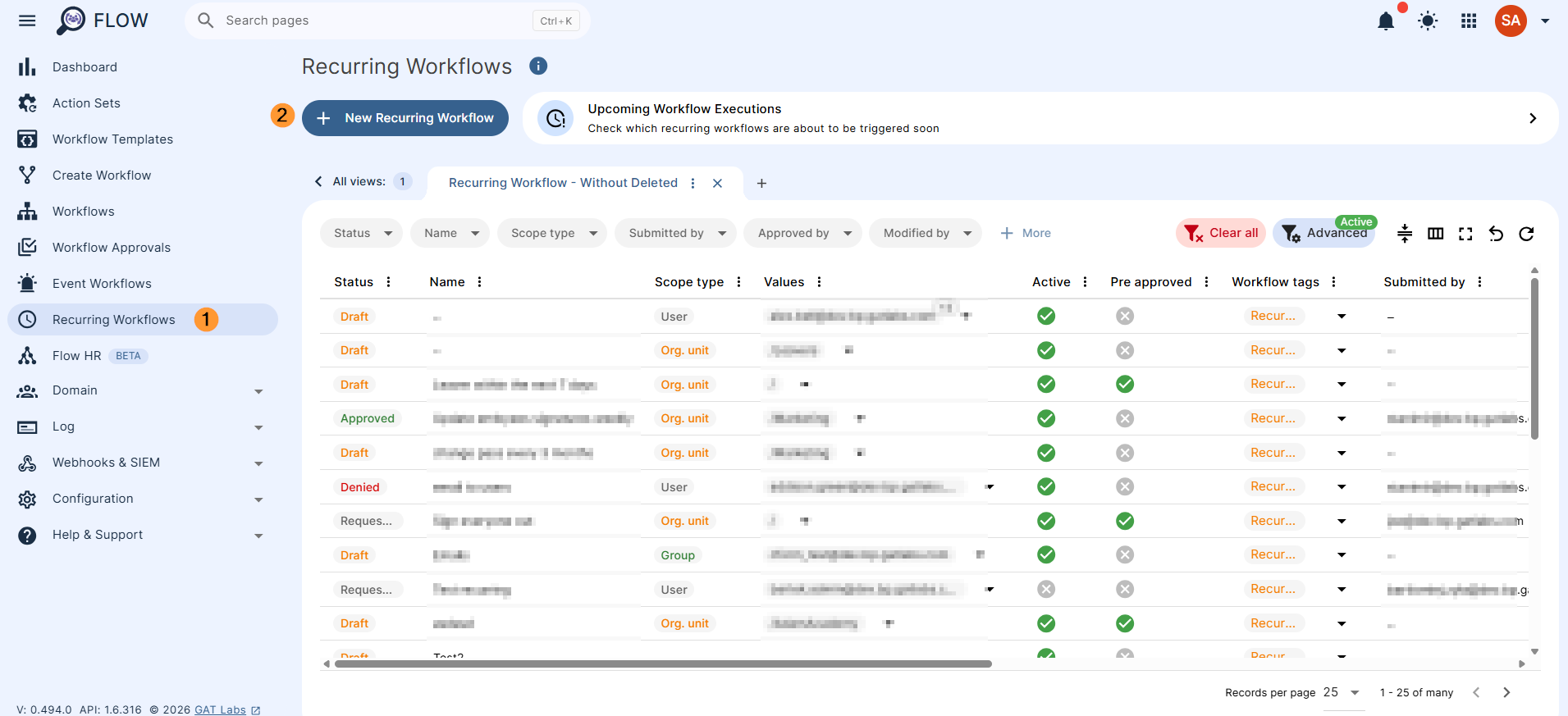Open Upcoming Workflow Executions banner
This screenshot has height=716, width=1568.
pos(1040,118)
